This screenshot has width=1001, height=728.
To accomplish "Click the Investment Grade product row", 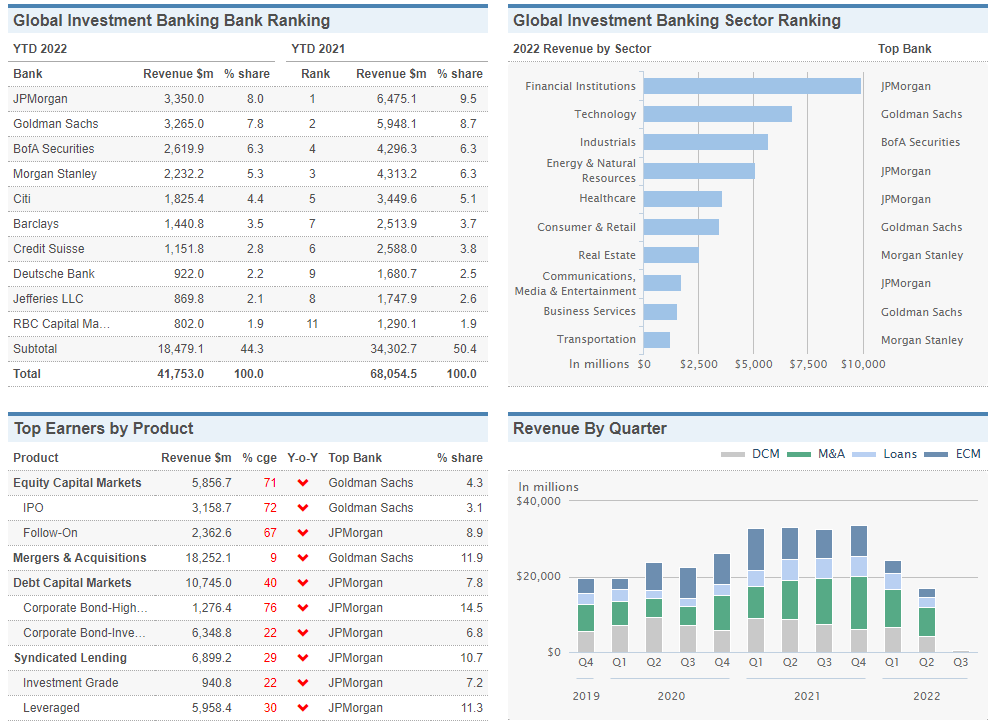I will tap(248, 683).
